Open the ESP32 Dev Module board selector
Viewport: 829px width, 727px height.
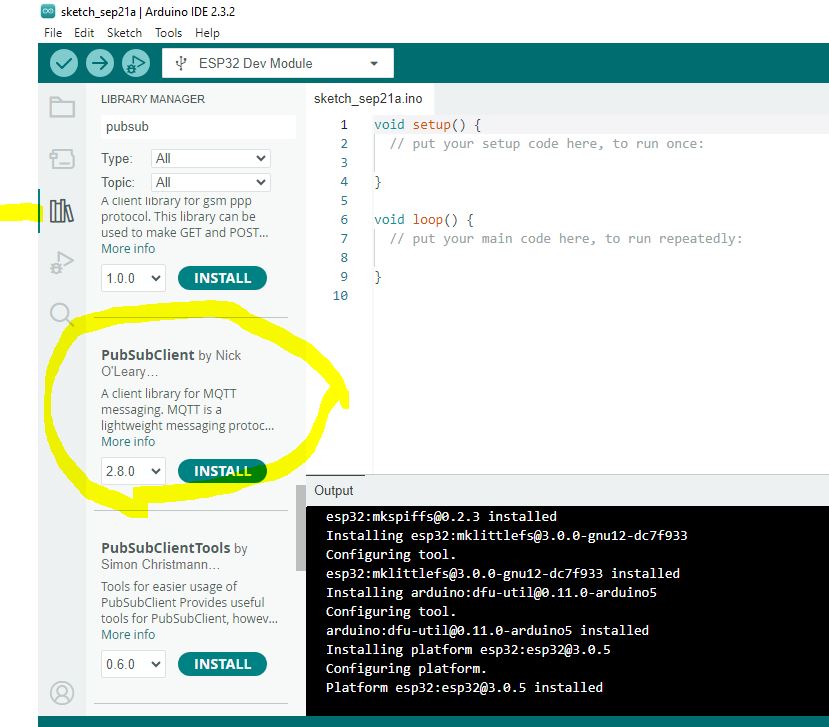[278, 63]
